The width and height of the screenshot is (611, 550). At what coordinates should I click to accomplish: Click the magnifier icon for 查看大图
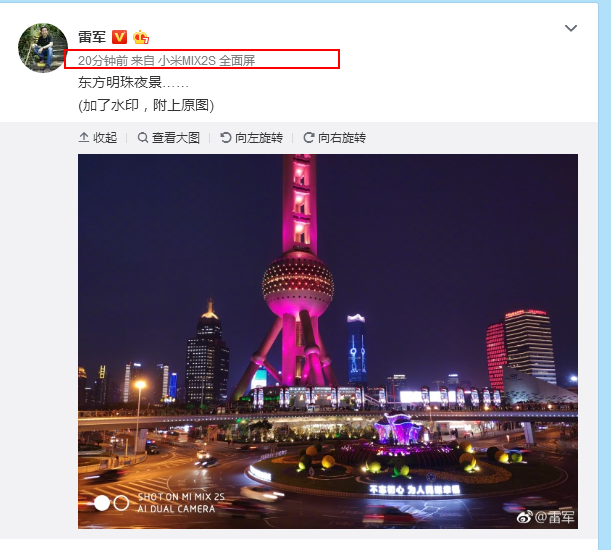(143, 138)
